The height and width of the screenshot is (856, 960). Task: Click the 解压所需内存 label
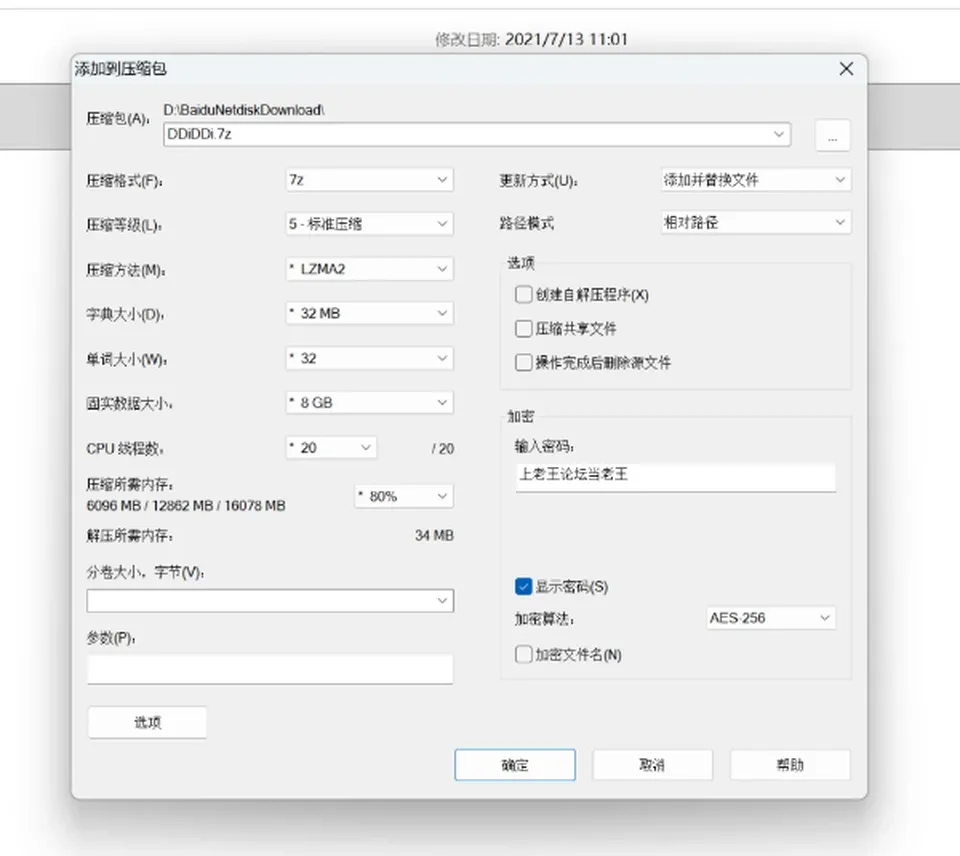(130, 536)
